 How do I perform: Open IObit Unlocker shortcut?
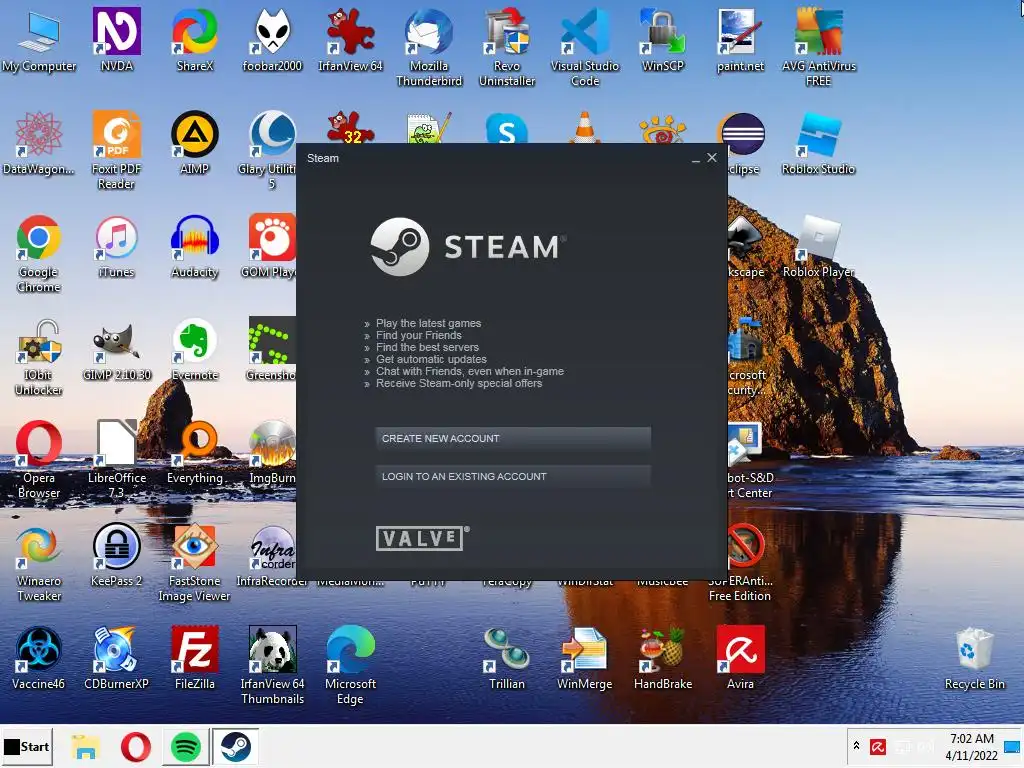[39, 357]
